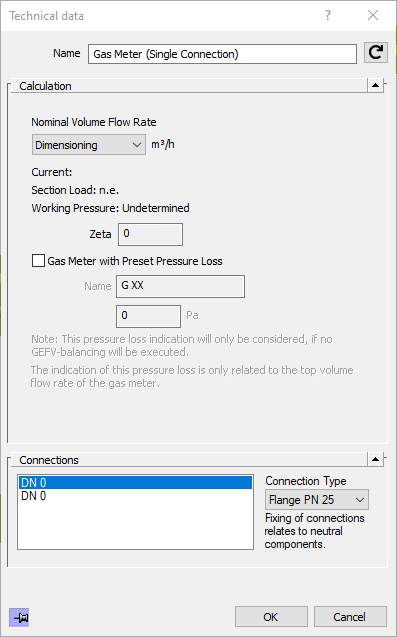Click the Zeta value field
The width and height of the screenshot is (397, 637).
click(x=150, y=234)
